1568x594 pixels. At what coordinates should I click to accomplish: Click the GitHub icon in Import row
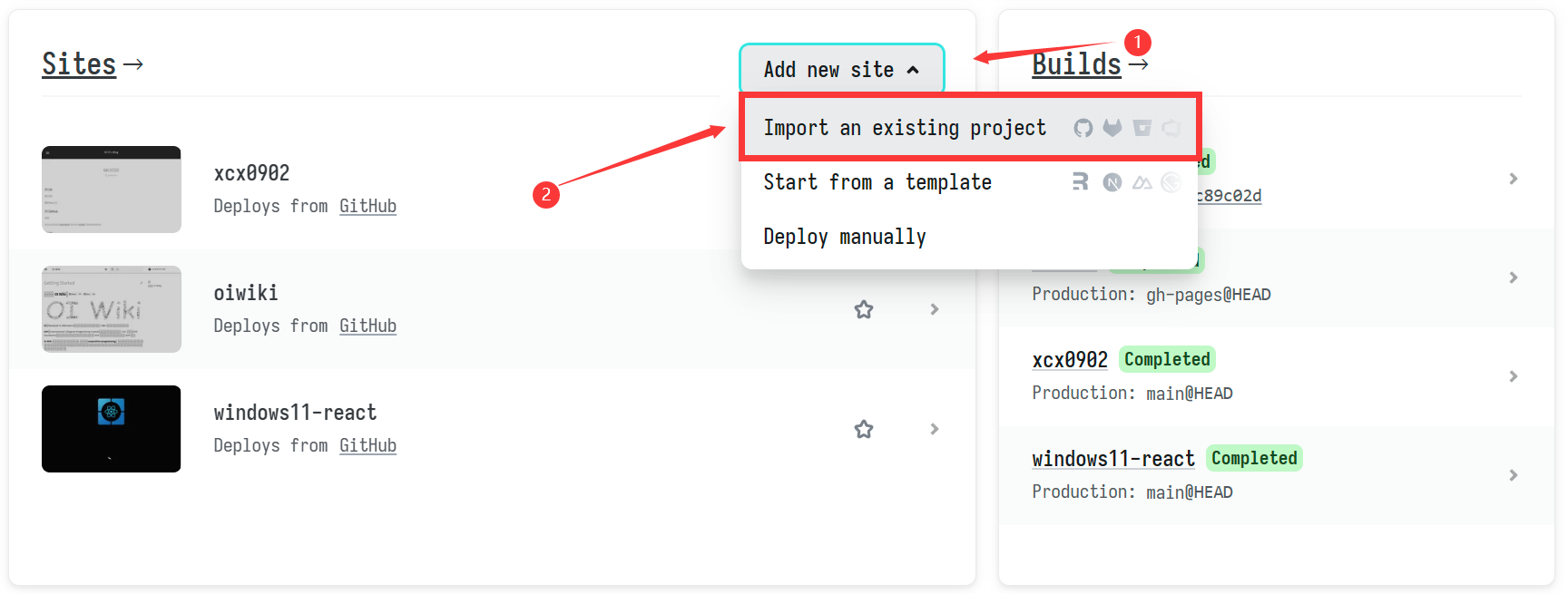coord(1083,128)
